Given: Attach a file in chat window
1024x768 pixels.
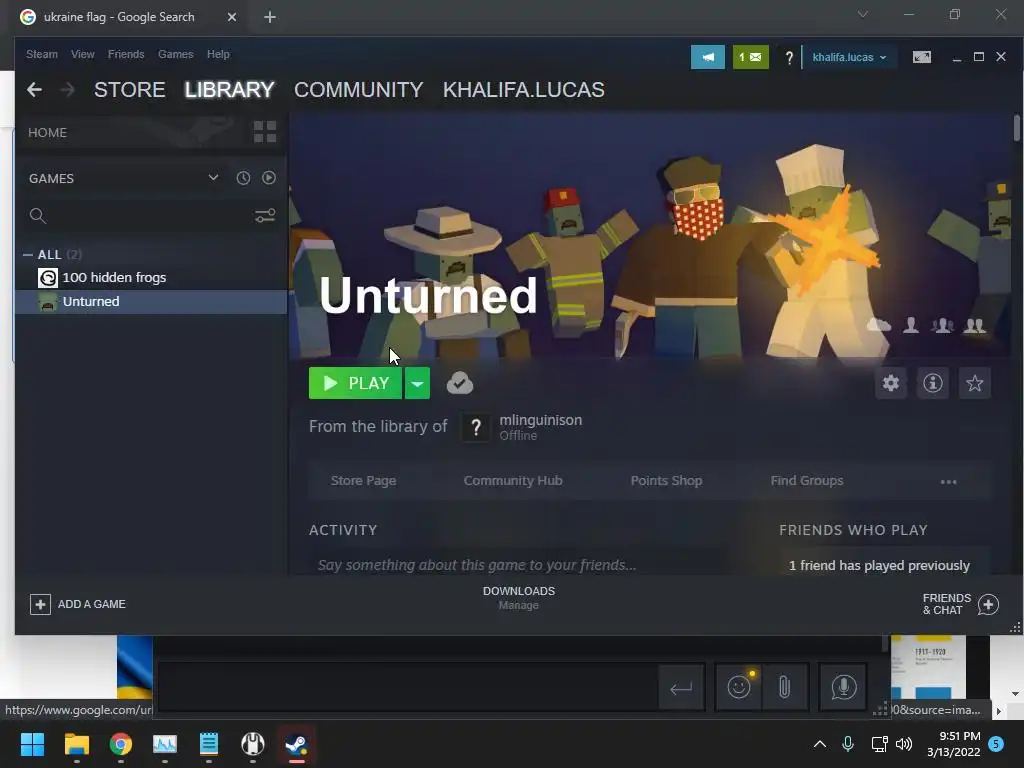Looking at the screenshot, I should 784,687.
